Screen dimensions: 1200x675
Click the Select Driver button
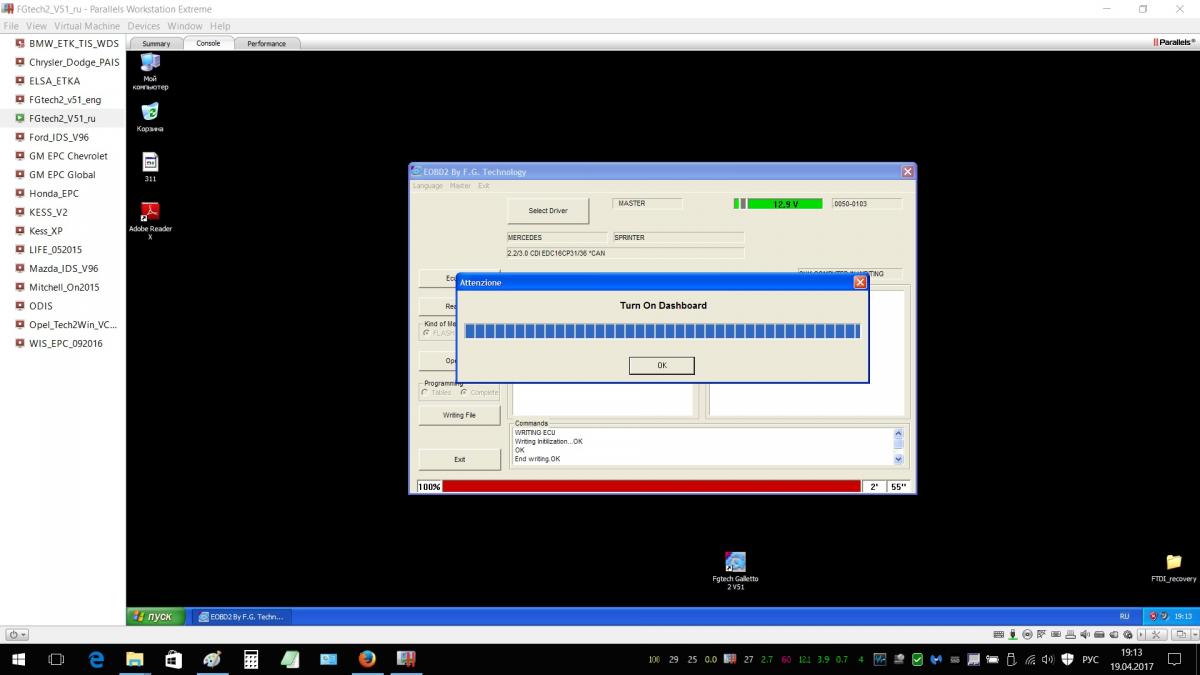pos(548,211)
